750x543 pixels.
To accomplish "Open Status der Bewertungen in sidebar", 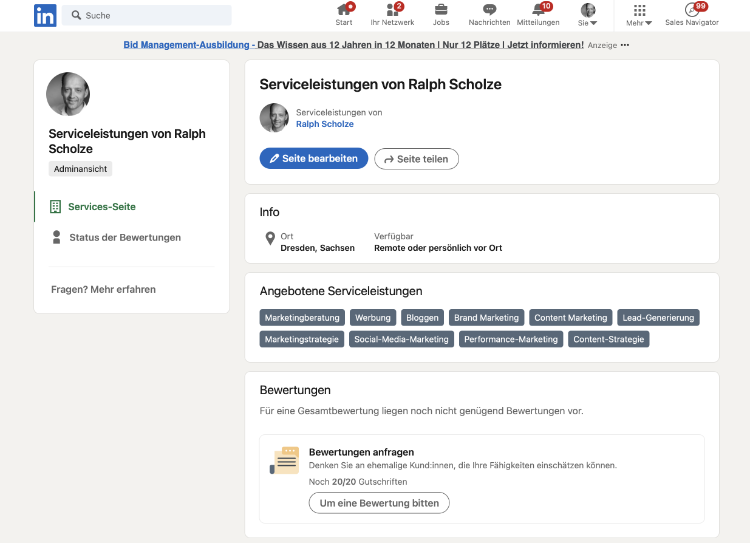I will [x=124, y=238].
